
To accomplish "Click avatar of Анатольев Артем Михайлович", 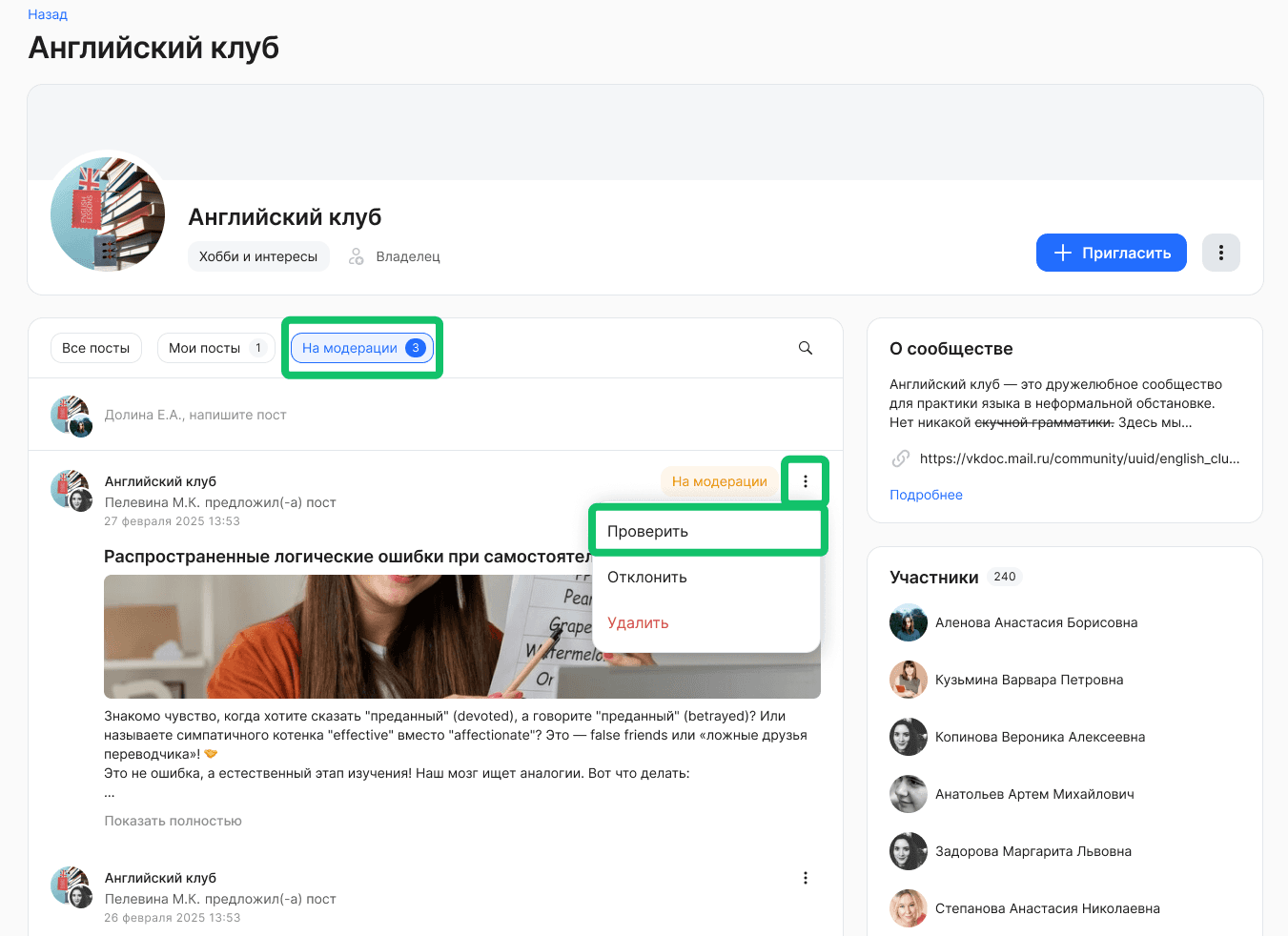I will 909,794.
